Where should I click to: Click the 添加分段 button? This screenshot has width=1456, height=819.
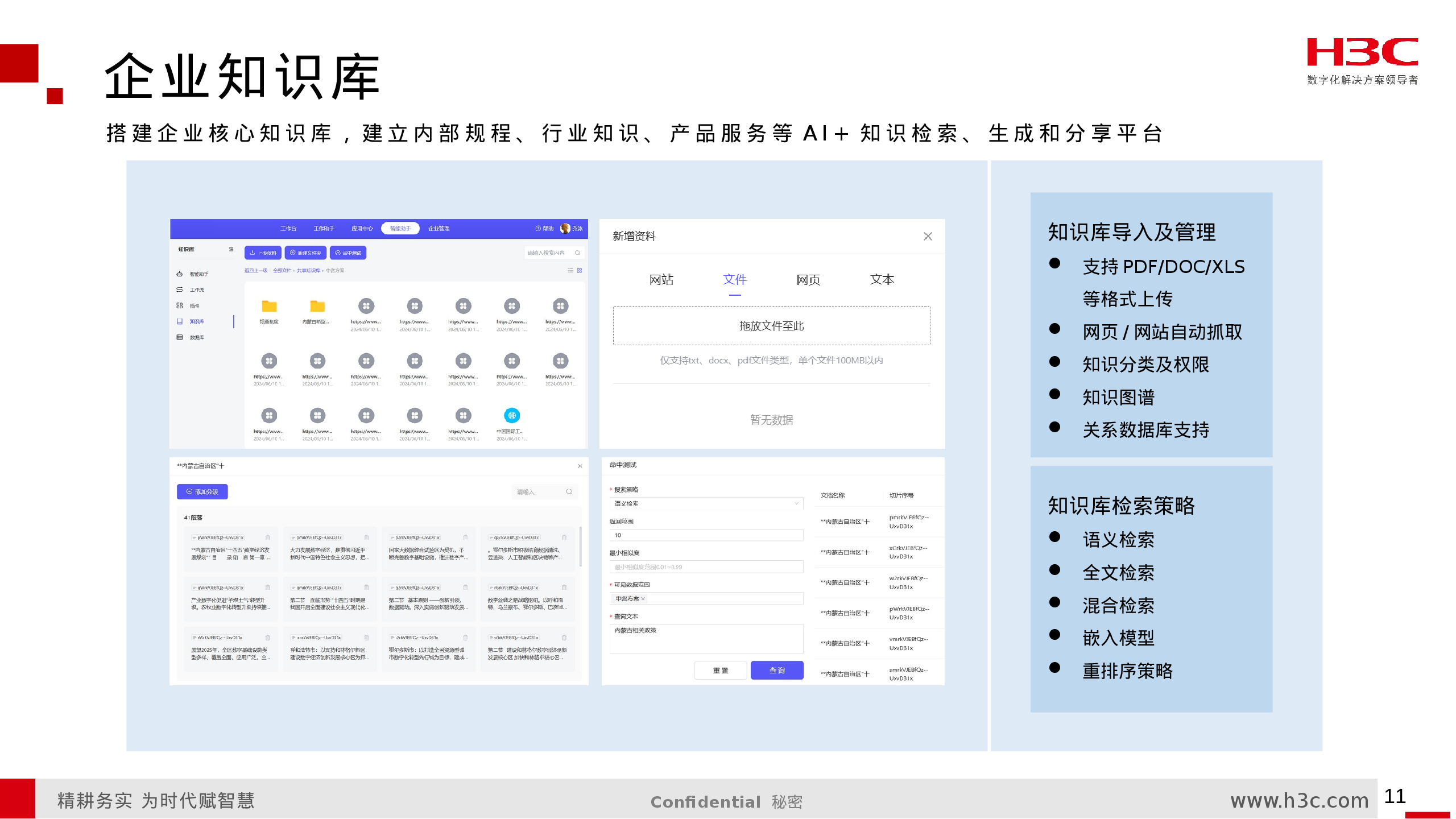pos(202,492)
